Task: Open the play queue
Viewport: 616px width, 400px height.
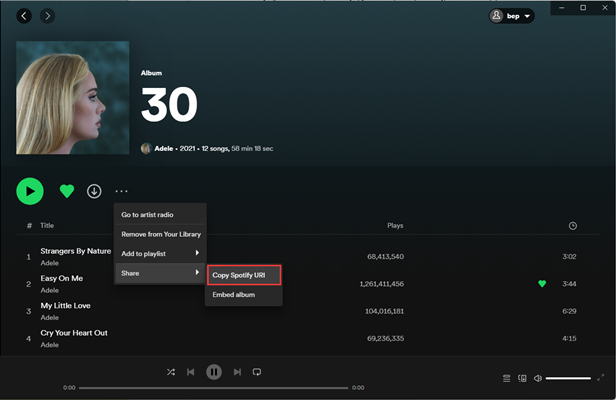Action: pyautogui.click(x=507, y=378)
